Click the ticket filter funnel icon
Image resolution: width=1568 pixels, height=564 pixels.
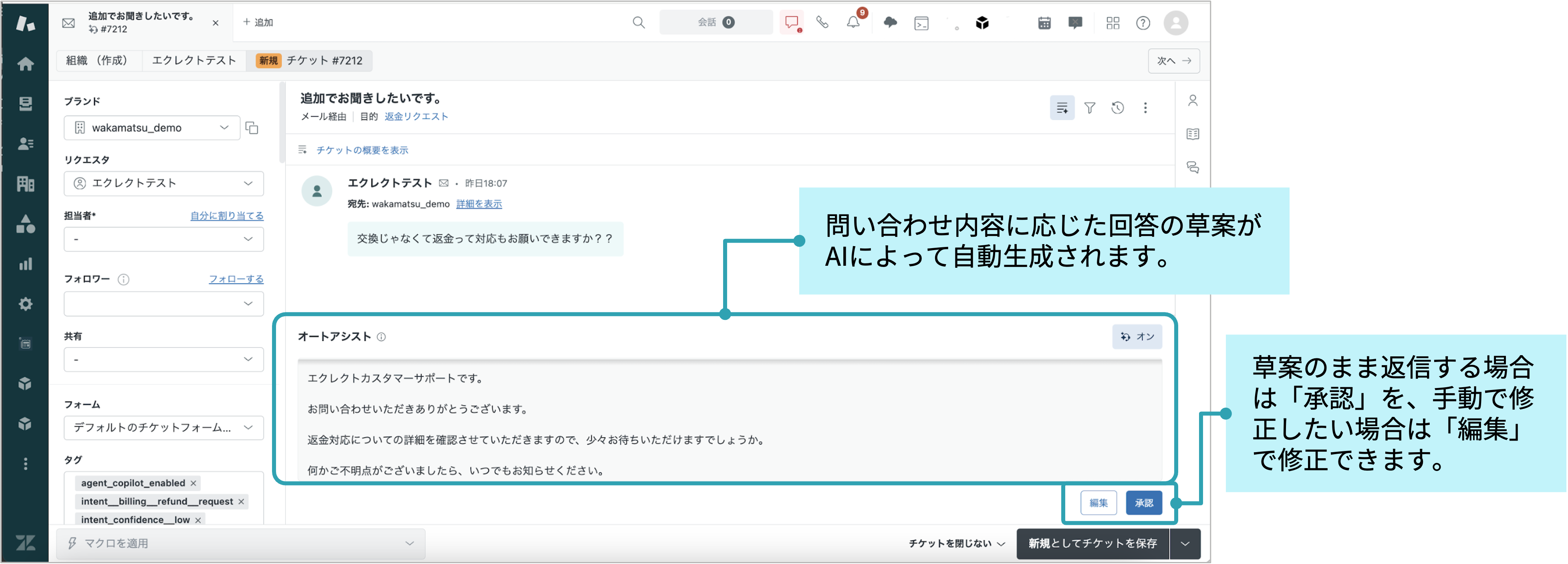pyautogui.click(x=1090, y=108)
